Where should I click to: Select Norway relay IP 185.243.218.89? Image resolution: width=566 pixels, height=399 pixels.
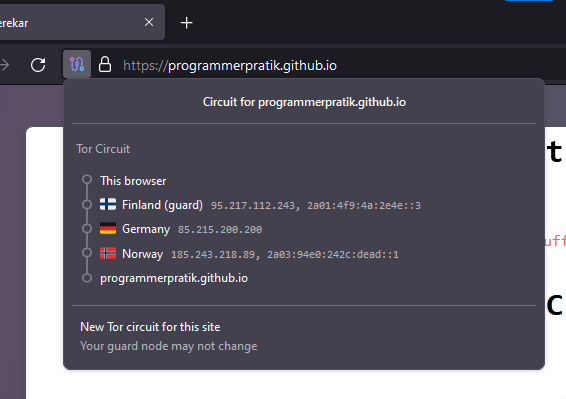[213, 255]
